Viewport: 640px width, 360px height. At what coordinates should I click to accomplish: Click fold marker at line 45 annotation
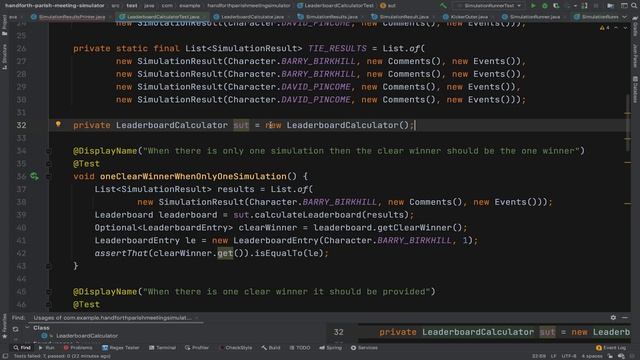49,291
